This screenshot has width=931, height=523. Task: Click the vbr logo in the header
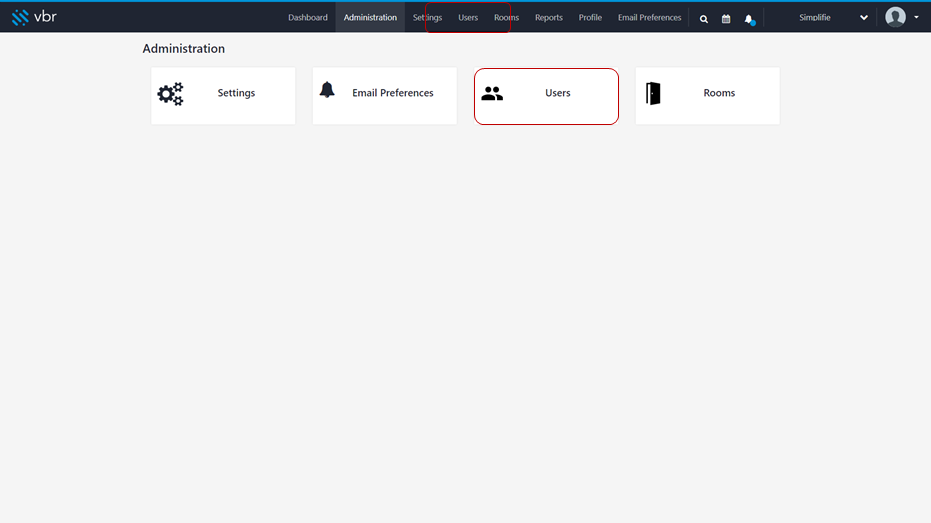[34, 17]
